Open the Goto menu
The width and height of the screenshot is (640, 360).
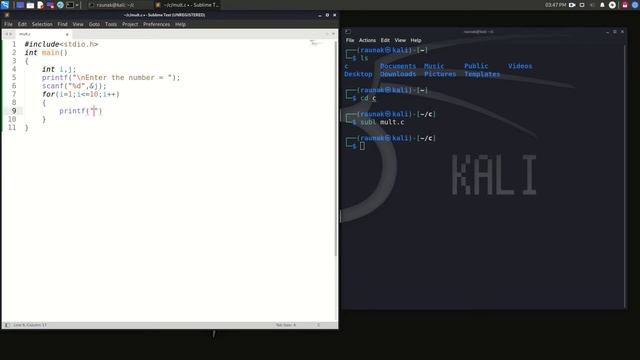[x=94, y=24]
